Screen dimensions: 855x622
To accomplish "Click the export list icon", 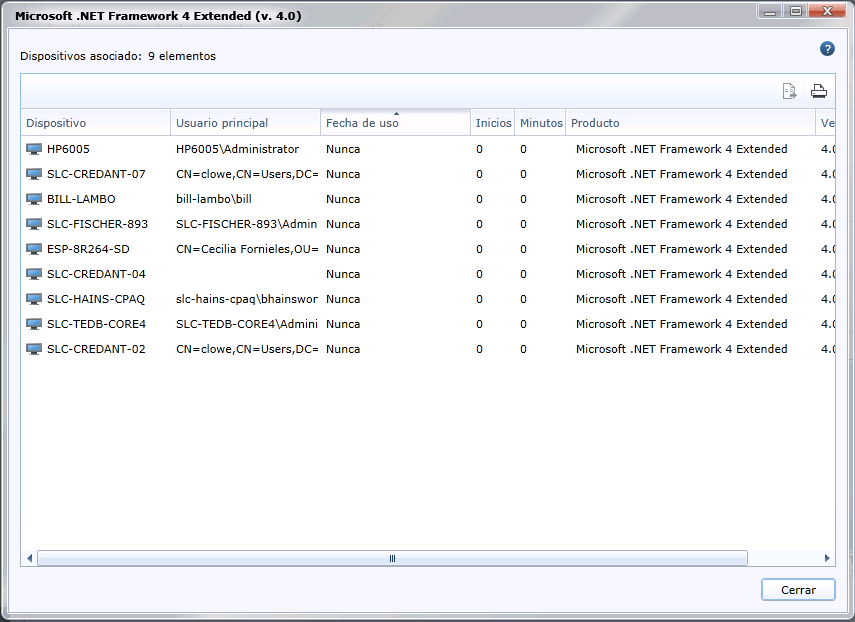I will [x=789, y=91].
